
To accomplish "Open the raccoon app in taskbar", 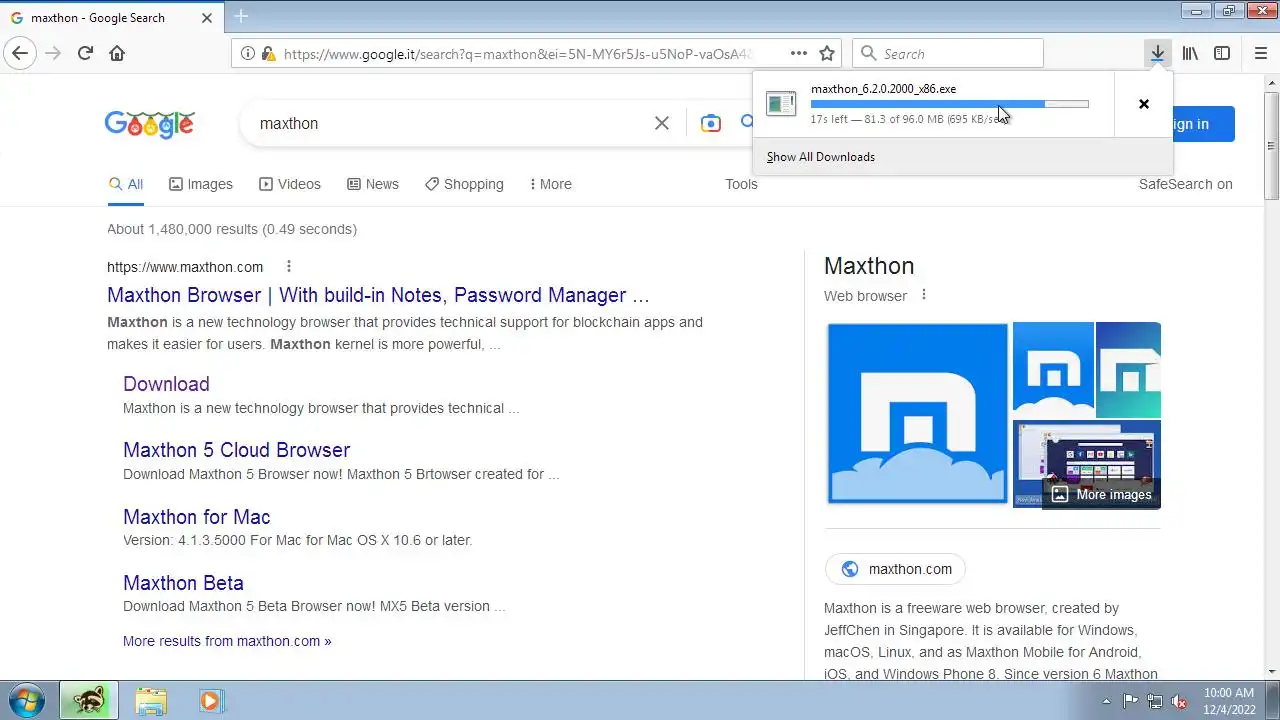I will tap(89, 700).
